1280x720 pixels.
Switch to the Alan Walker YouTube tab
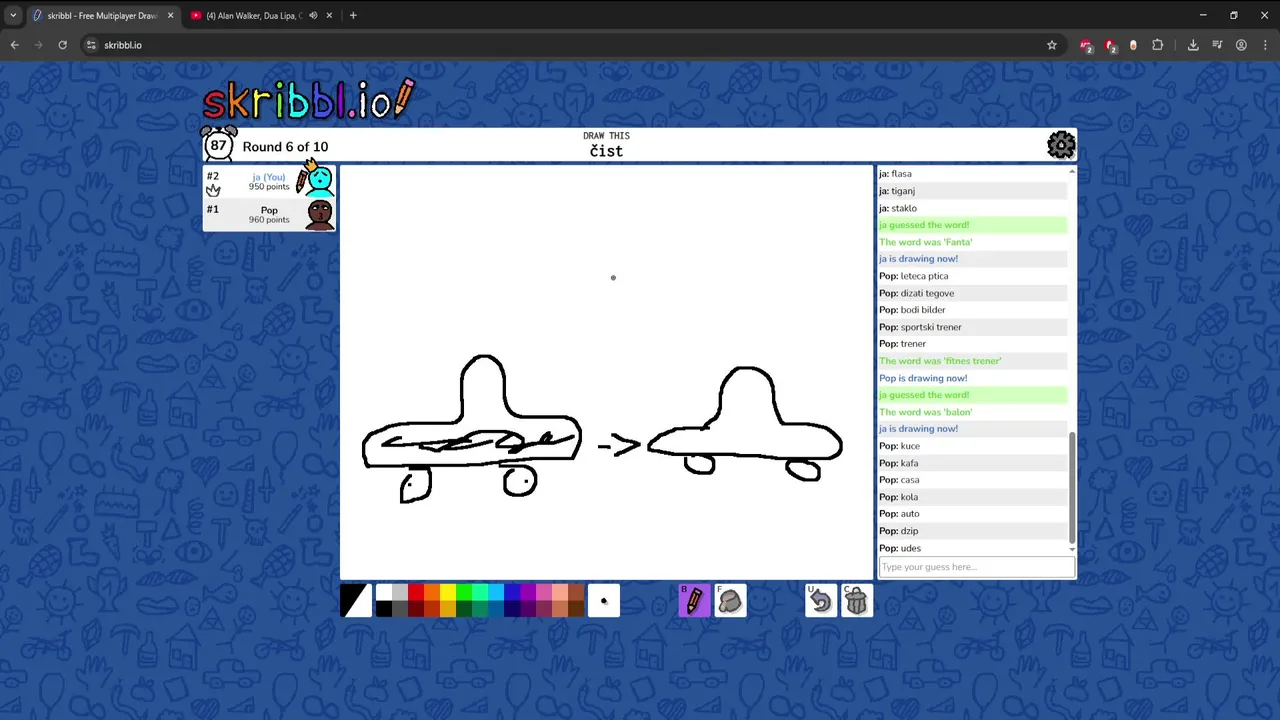(x=262, y=16)
